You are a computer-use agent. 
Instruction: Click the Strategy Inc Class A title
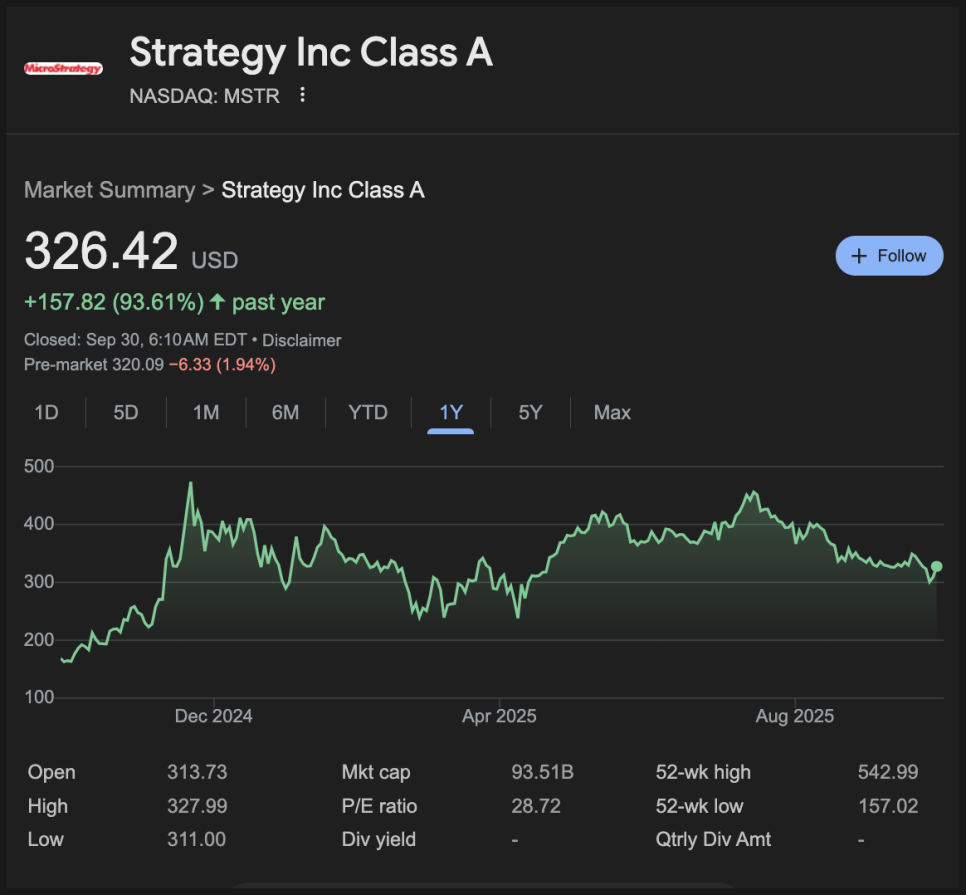tap(311, 52)
